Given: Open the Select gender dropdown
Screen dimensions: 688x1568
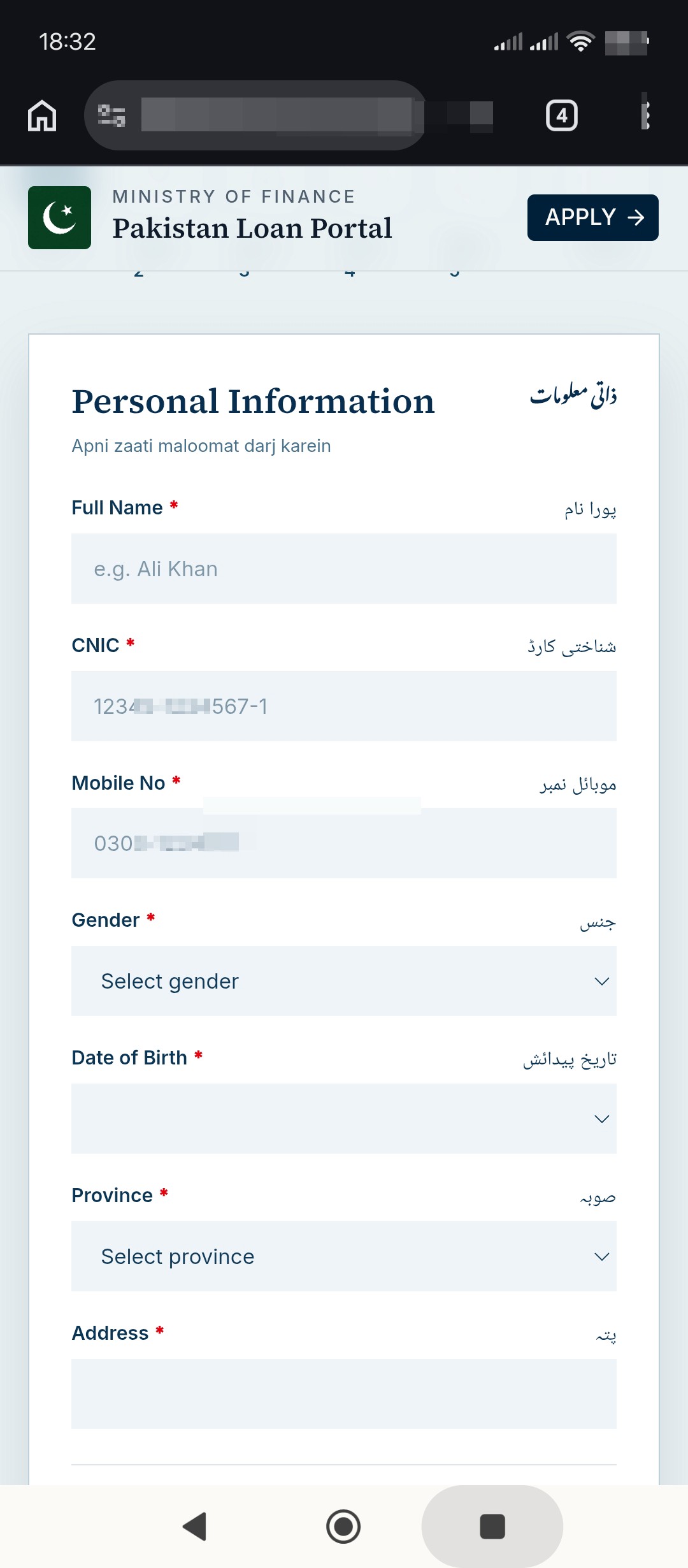Looking at the screenshot, I should tap(344, 981).
